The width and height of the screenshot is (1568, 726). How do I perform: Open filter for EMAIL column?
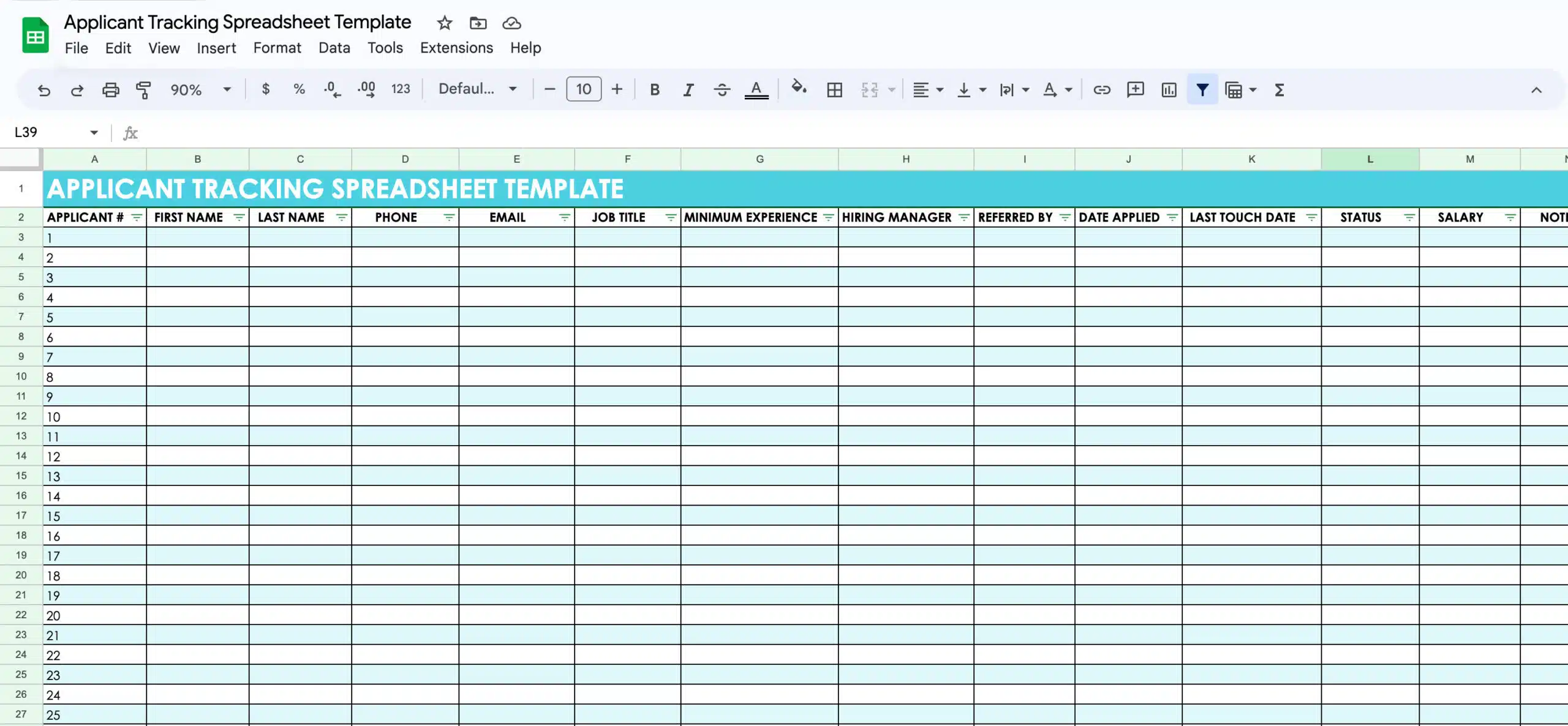coord(564,217)
